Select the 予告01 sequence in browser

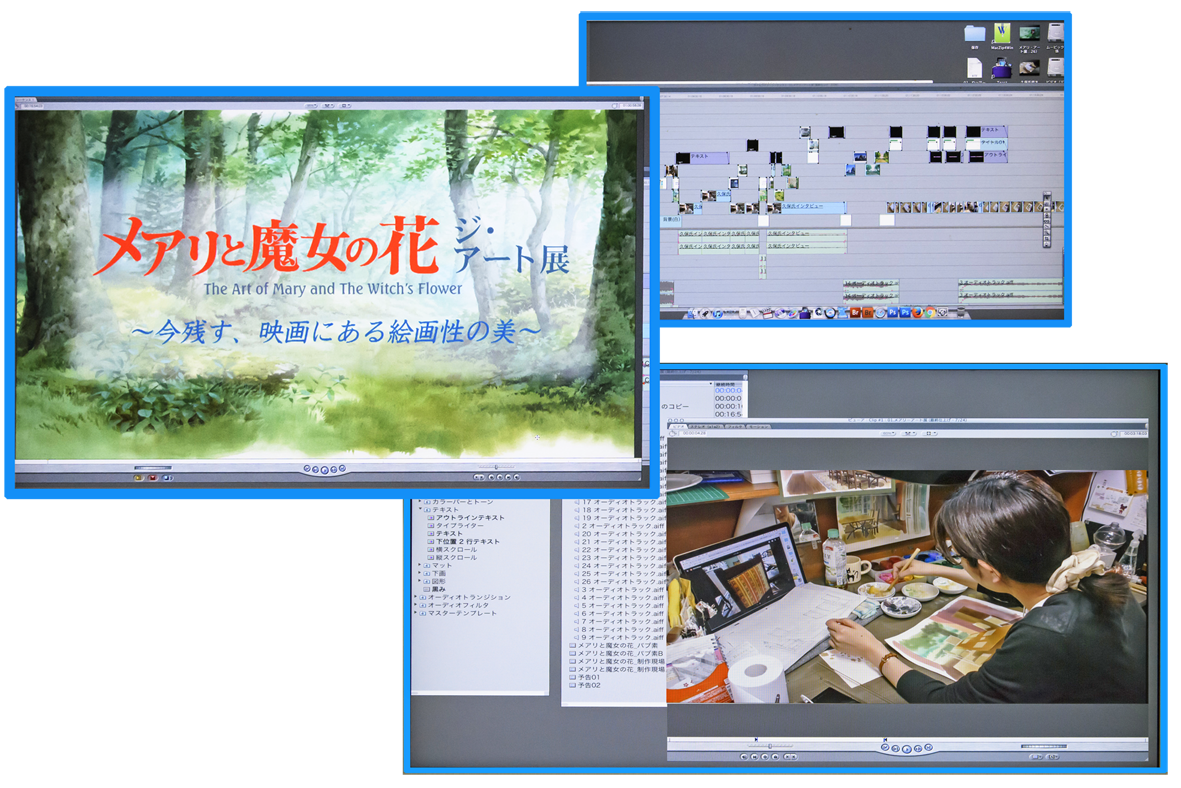[x=585, y=677]
